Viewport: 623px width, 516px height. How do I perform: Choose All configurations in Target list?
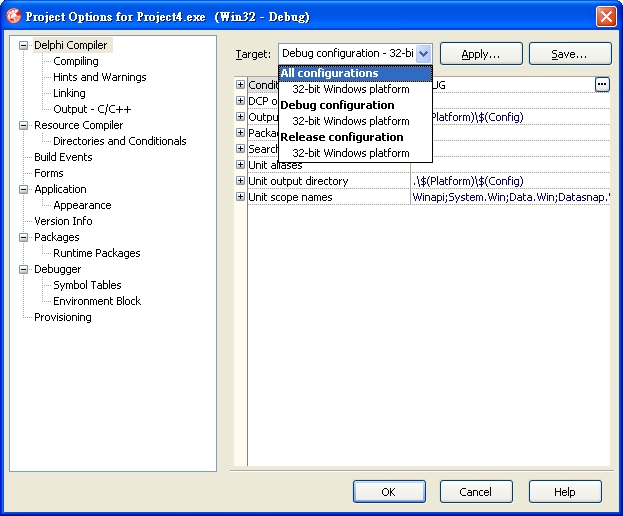[355, 73]
